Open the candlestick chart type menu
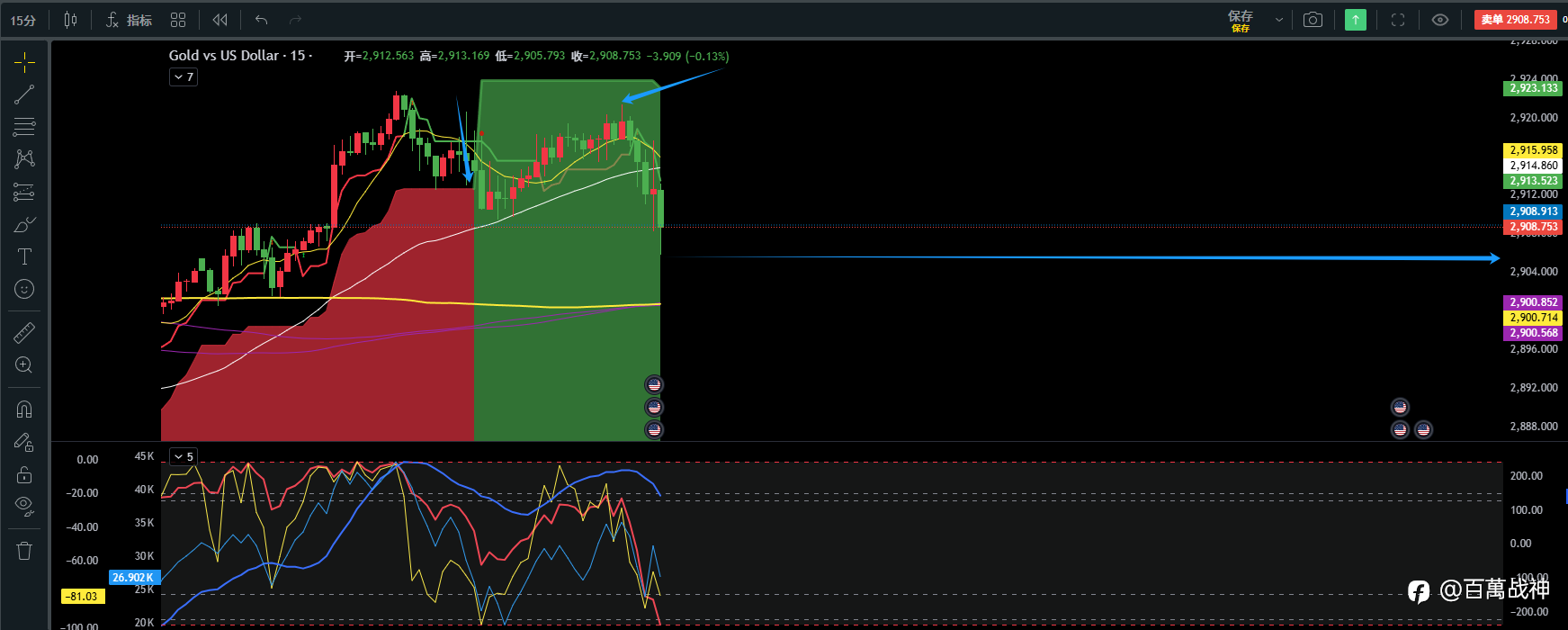The image size is (1568, 630). click(71, 20)
